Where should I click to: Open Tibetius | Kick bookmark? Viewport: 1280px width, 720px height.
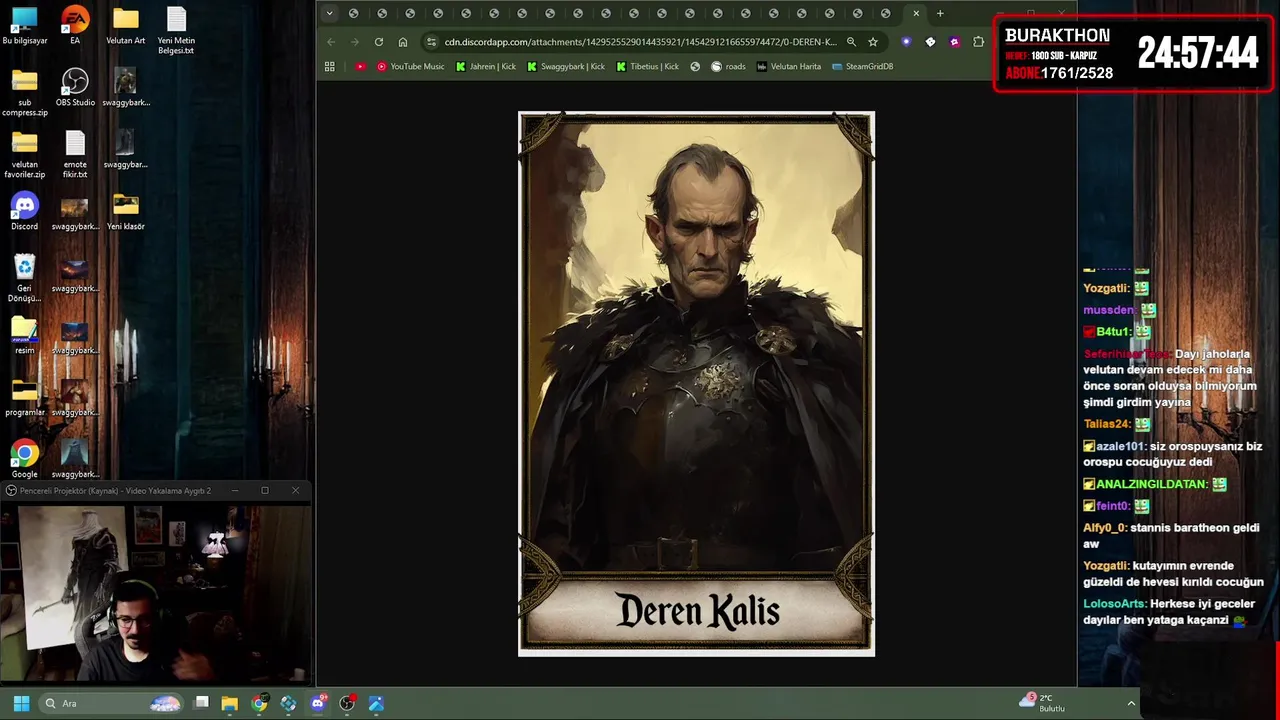point(648,66)
